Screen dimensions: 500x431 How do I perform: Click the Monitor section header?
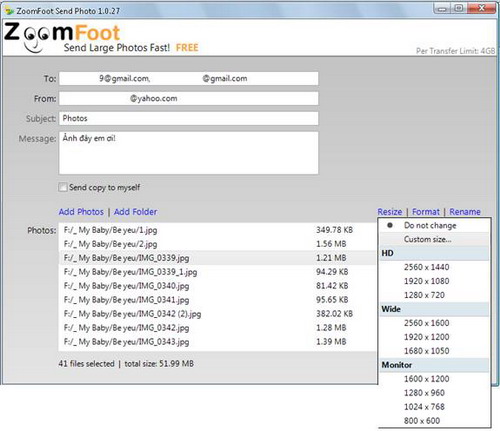coord(434,365)
